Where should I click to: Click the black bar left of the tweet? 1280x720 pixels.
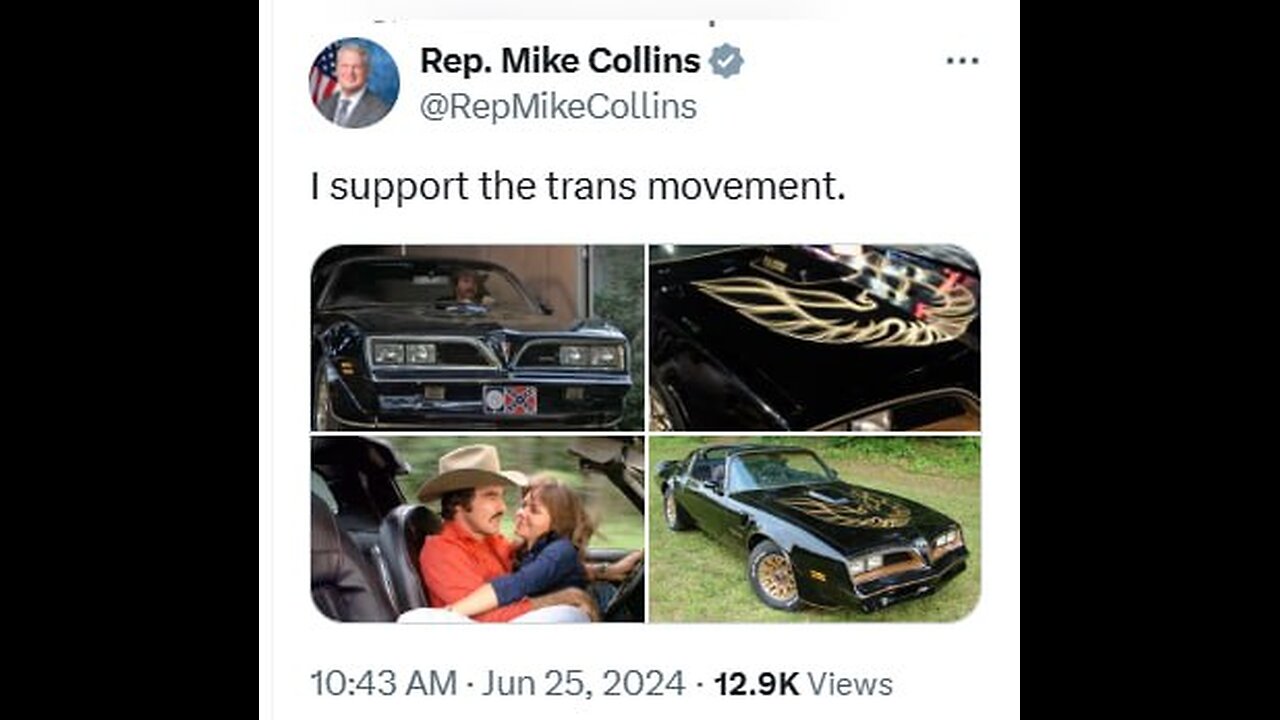[x=129, y=360]
